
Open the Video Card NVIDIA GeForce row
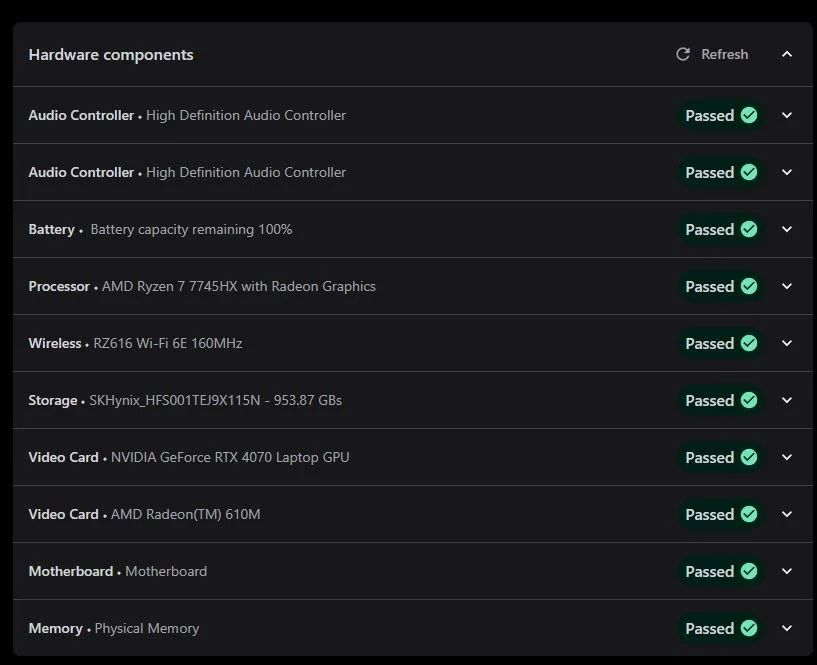[x=413, y=457]
